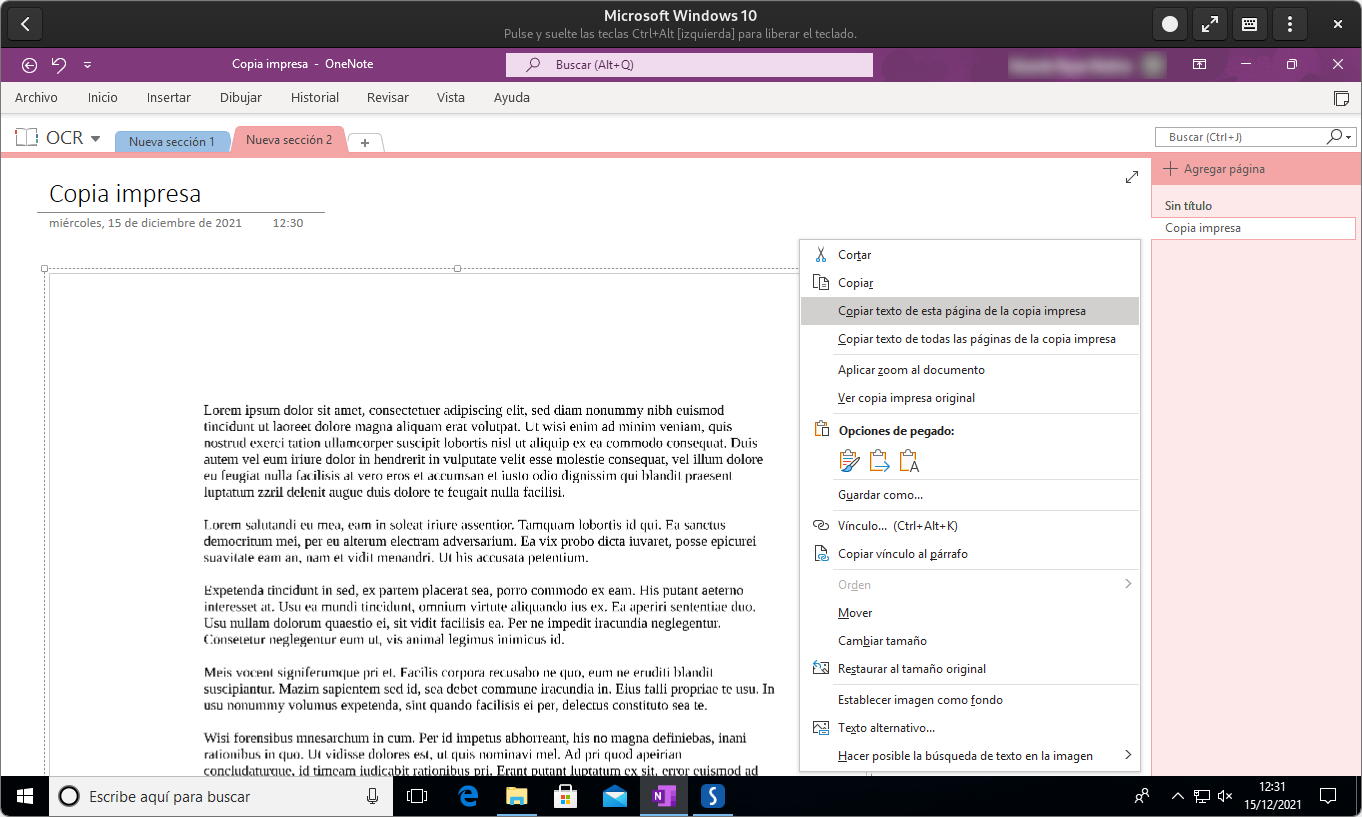This screenshot has height=817, width=1362.
Task: Expand the OCR notebook dropdown
Action: 96,138
